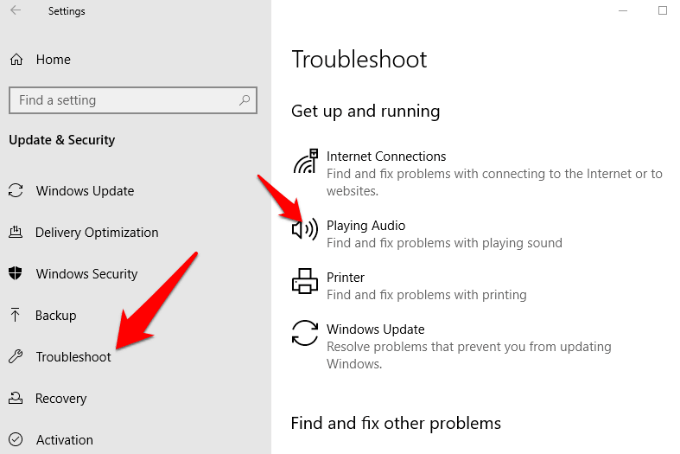Select the Delivery Optimization menu entry
Screen dimensions: 680x454
pos(96,233)
